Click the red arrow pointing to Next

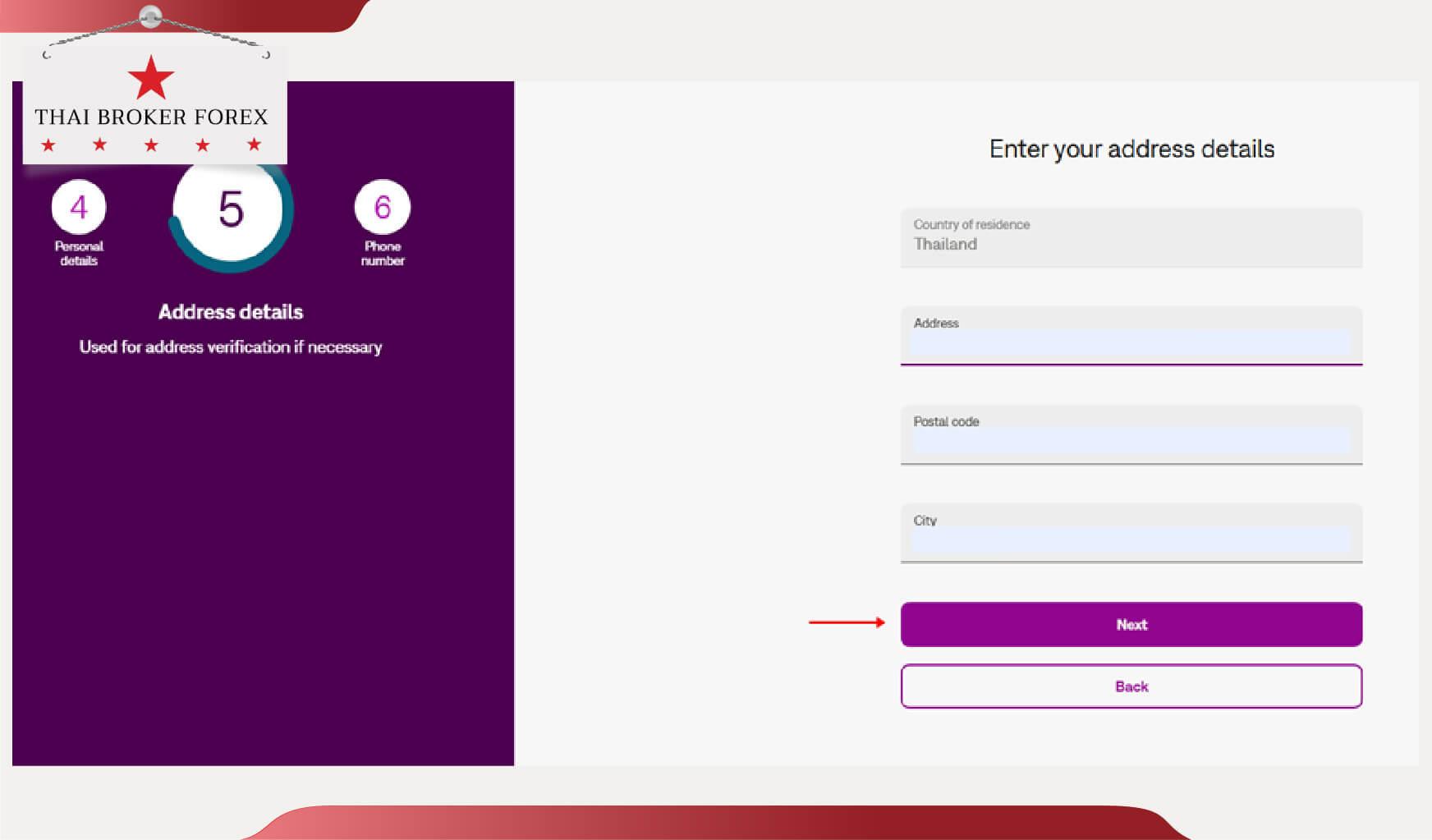847,622
